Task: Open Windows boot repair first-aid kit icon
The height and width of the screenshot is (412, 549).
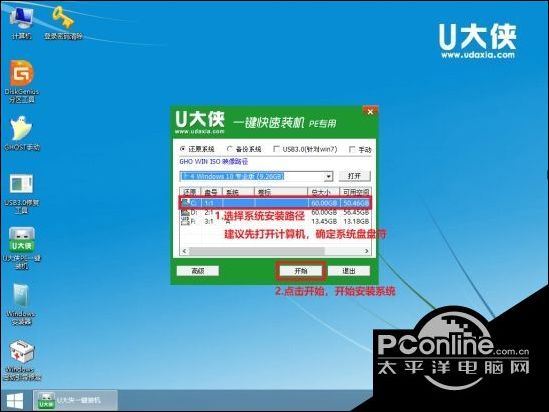Action: (22, 360)
